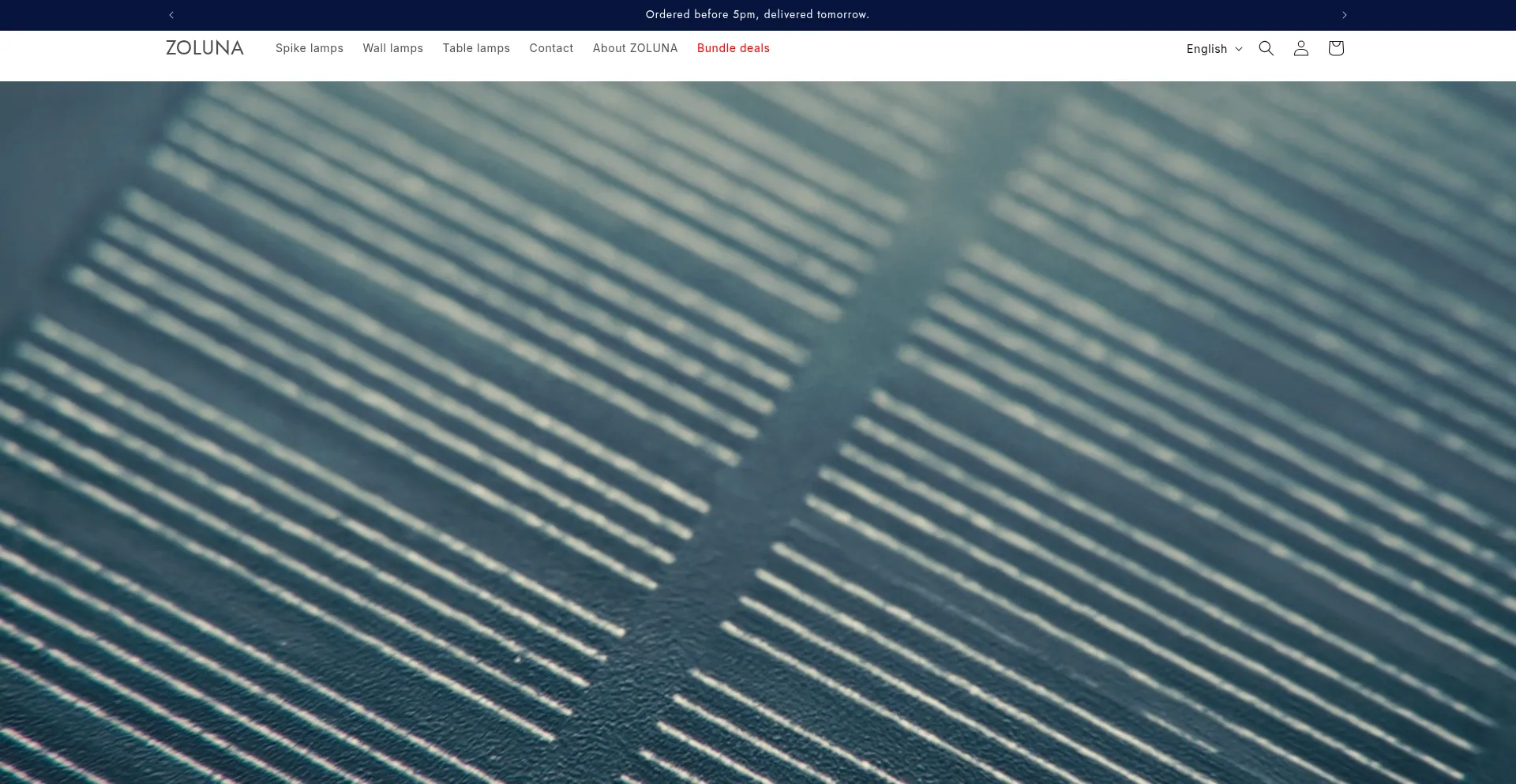Open the English language dropdown
This screenshot has height=784, width=1516.
(x=1206, y=49)
